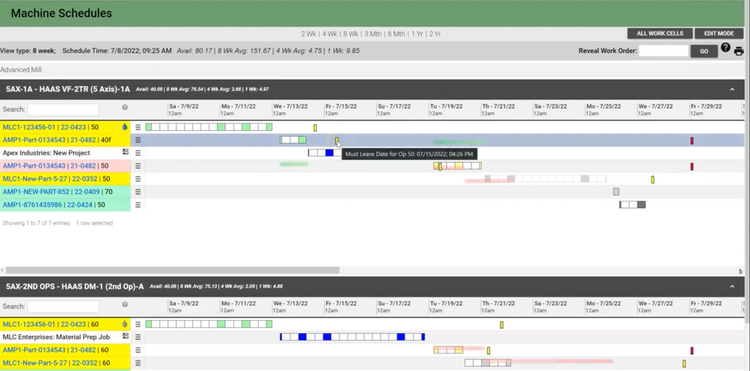Select MLC Enterprises: Material Prep Job label
The height and width of the screenshot is (371, 750).
click(x=56, y=337)
